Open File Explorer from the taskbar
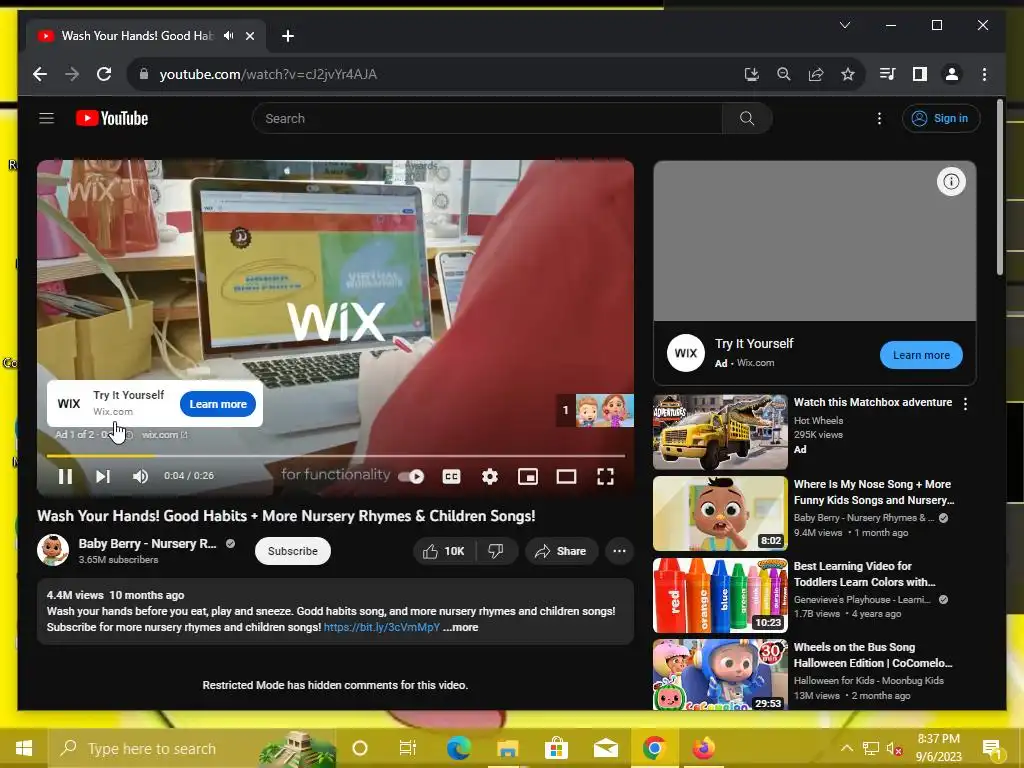 [x=507, y=748]
